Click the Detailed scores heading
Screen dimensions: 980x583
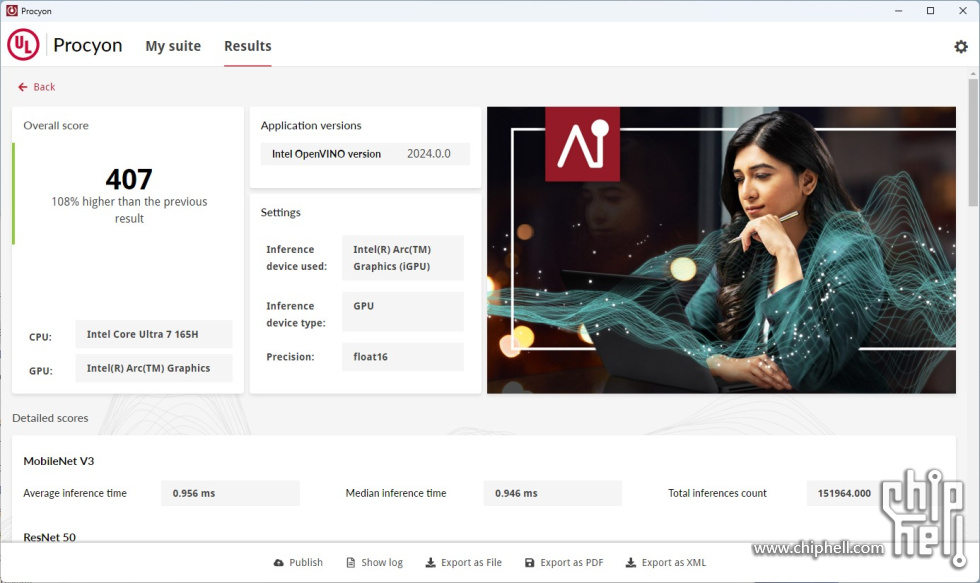pos(50,418)
